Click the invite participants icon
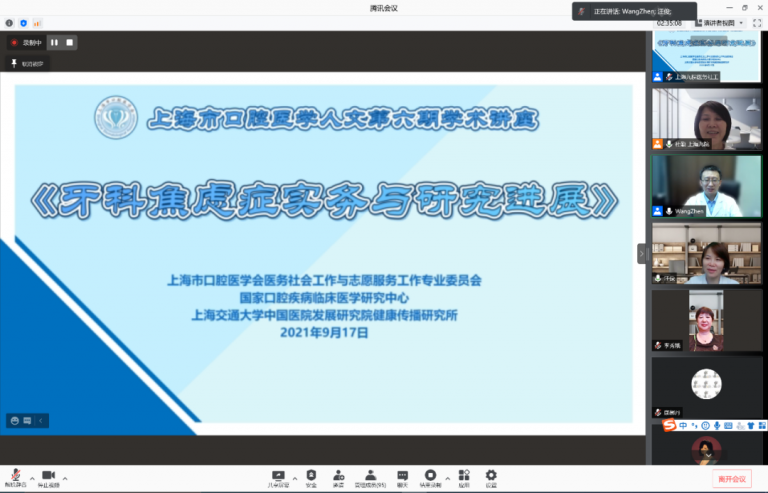768x493 pixels. click(x=339, y=476)
